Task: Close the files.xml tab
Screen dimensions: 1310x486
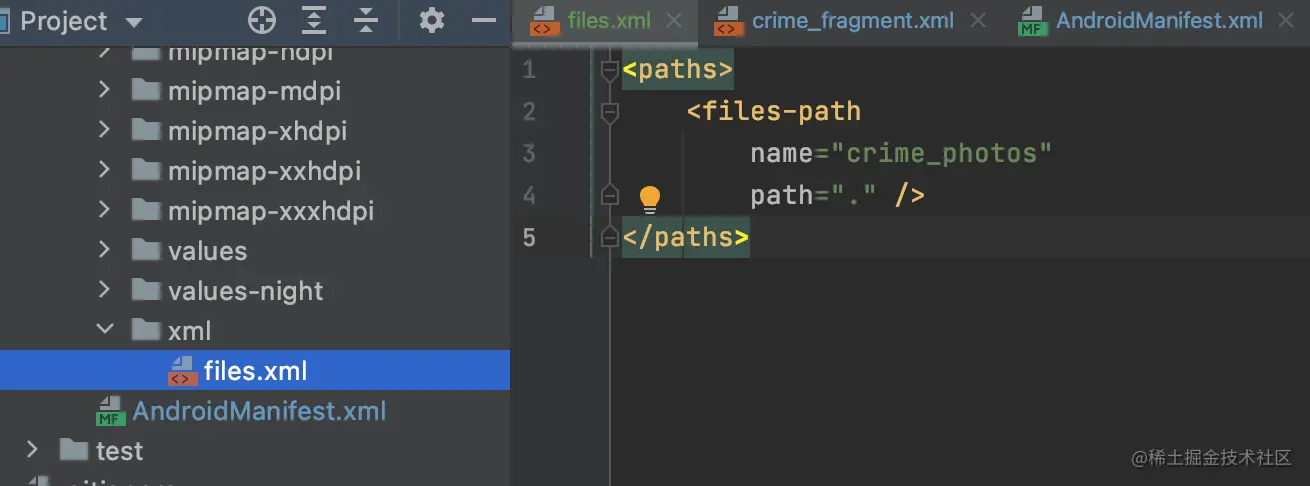Action: tap(674, 20)
